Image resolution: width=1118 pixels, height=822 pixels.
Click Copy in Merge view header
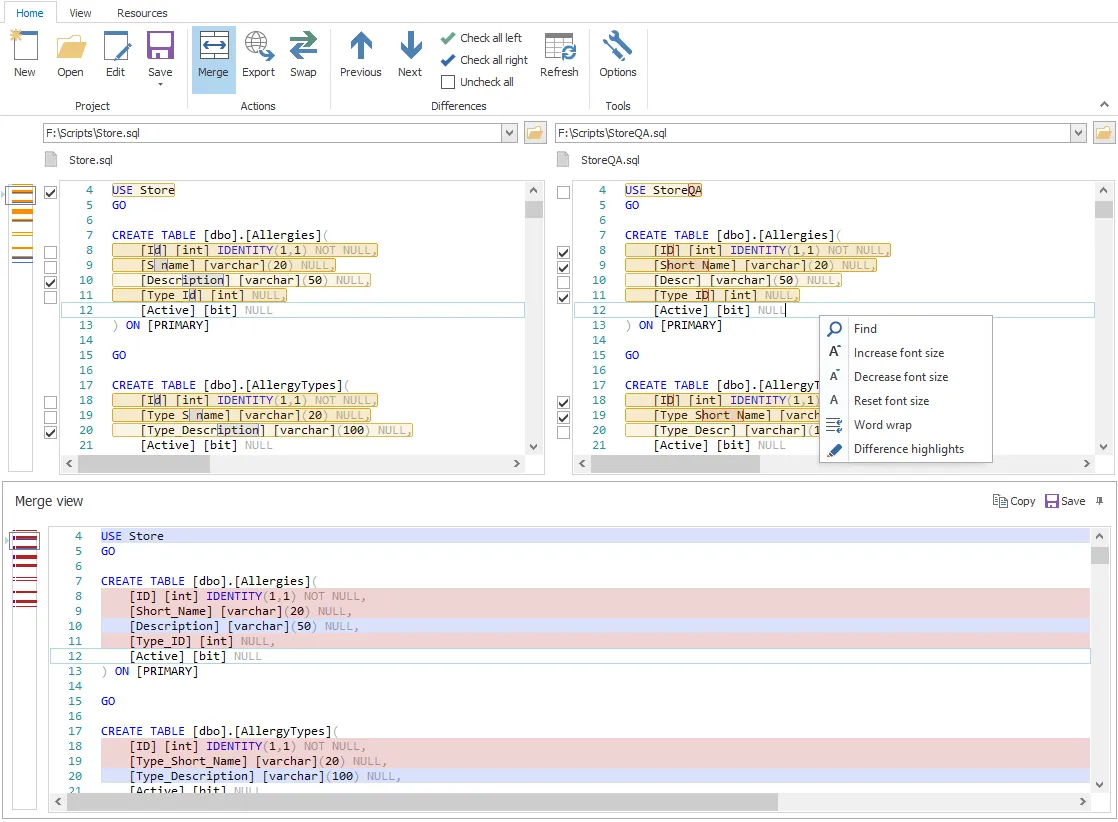coord(1014,501)
